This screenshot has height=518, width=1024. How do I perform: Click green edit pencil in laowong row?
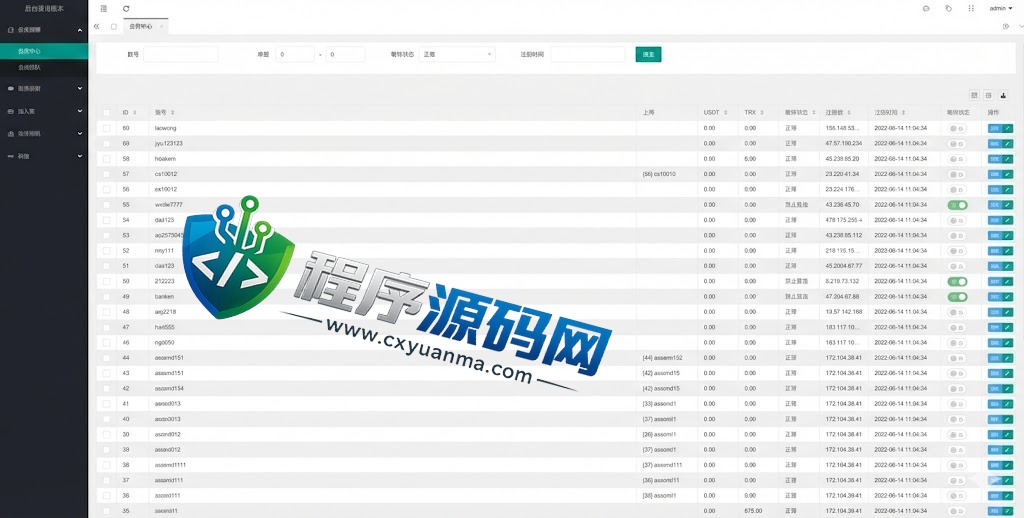point(1007,129)
